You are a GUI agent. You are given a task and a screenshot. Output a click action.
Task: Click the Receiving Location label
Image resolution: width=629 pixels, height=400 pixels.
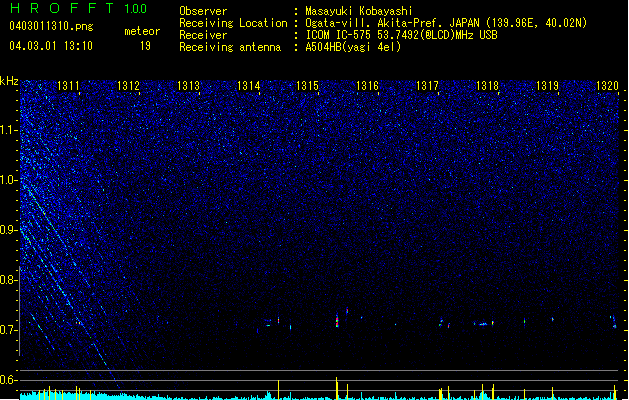pos(233,23)
